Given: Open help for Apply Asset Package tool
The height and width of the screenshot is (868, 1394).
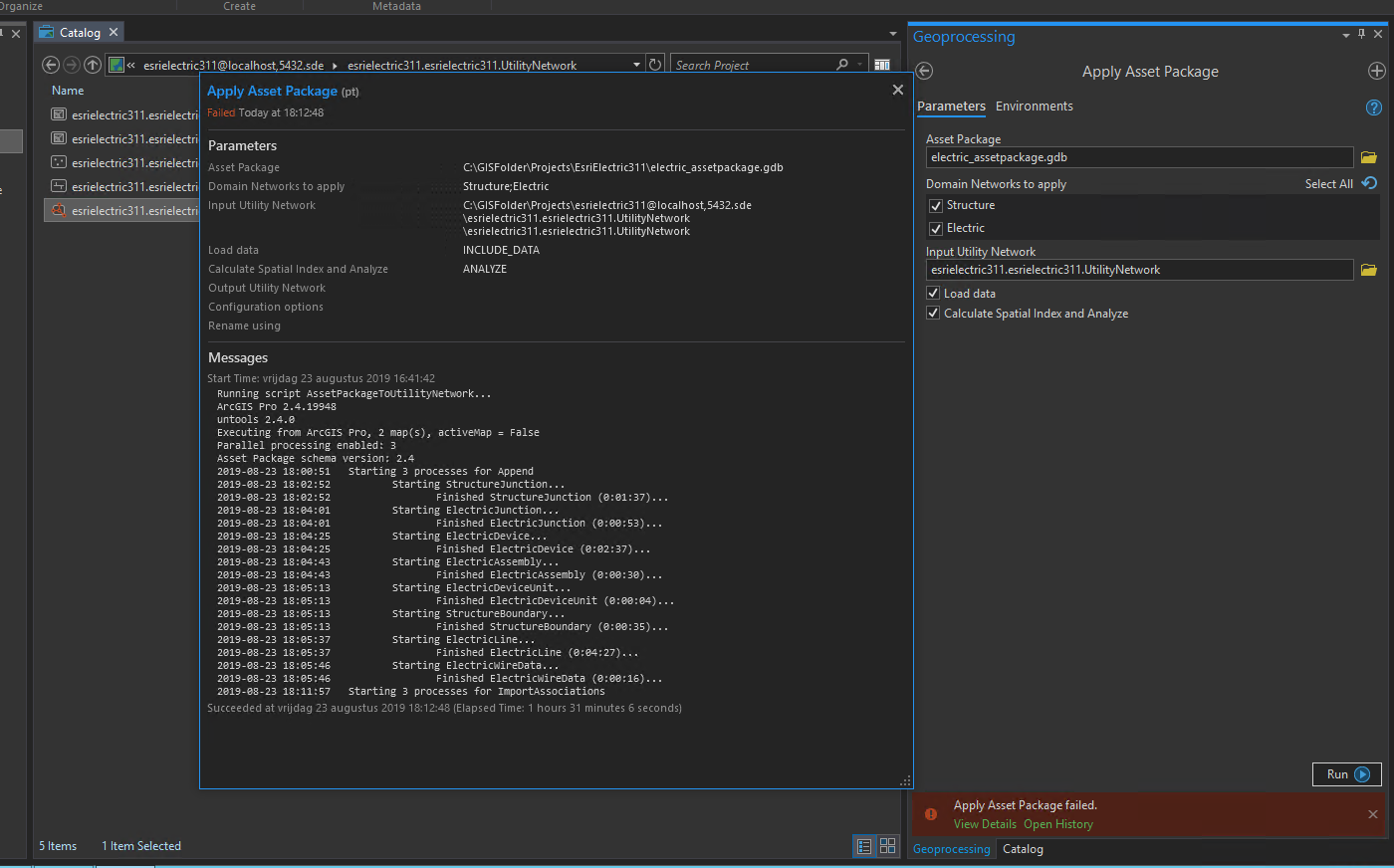Looking at the screenshot, I should (1374, 108).
